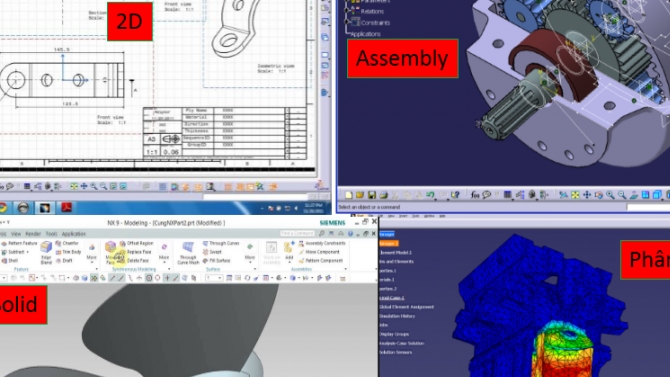This screenshot has height=377, width=670.
Task: Open Subtract dropdown arrow in NX ribbon
Action: [x=28, y=252]
